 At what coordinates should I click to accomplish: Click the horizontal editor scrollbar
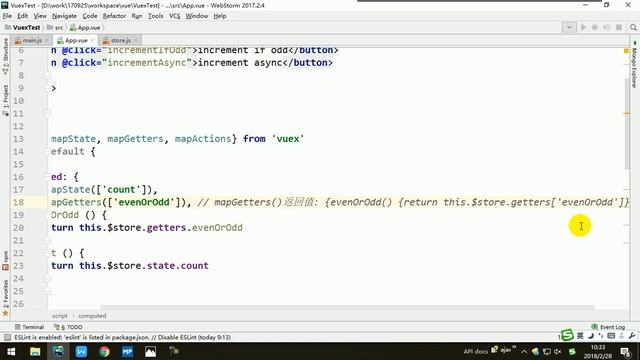347,307
